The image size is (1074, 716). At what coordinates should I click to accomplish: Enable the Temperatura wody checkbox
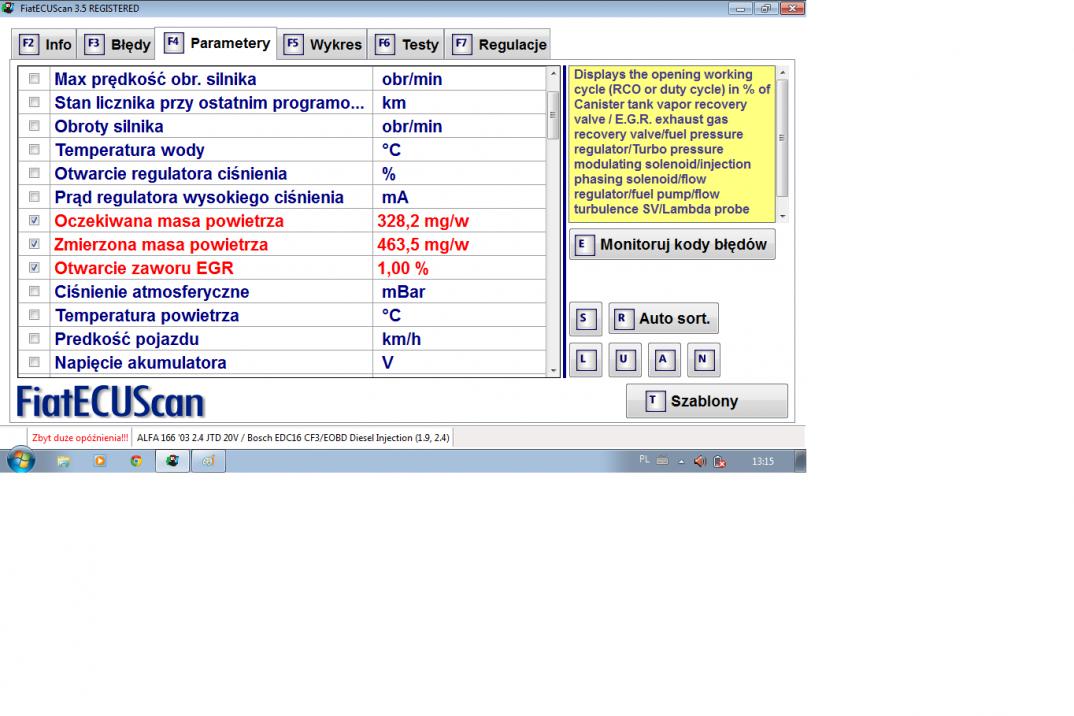click(x=34, y=150)
